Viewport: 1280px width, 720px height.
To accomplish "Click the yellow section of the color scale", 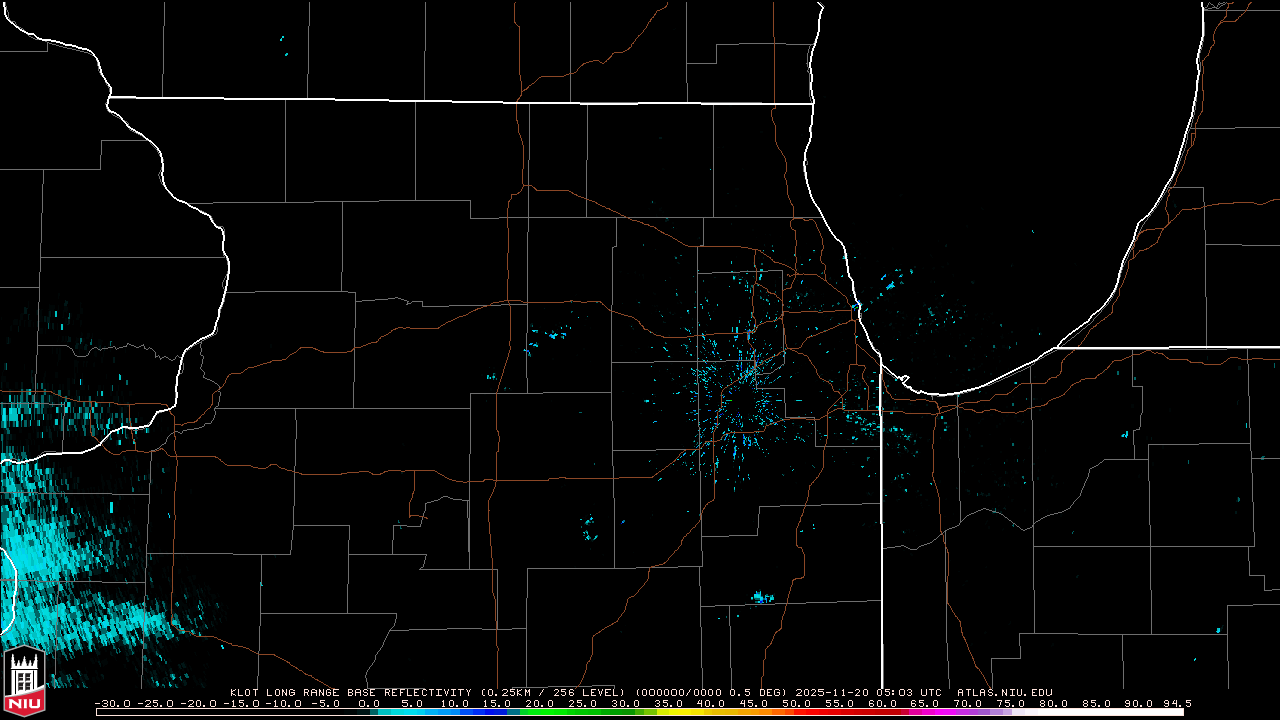I will pyautogui.click(x=700, y=712).
